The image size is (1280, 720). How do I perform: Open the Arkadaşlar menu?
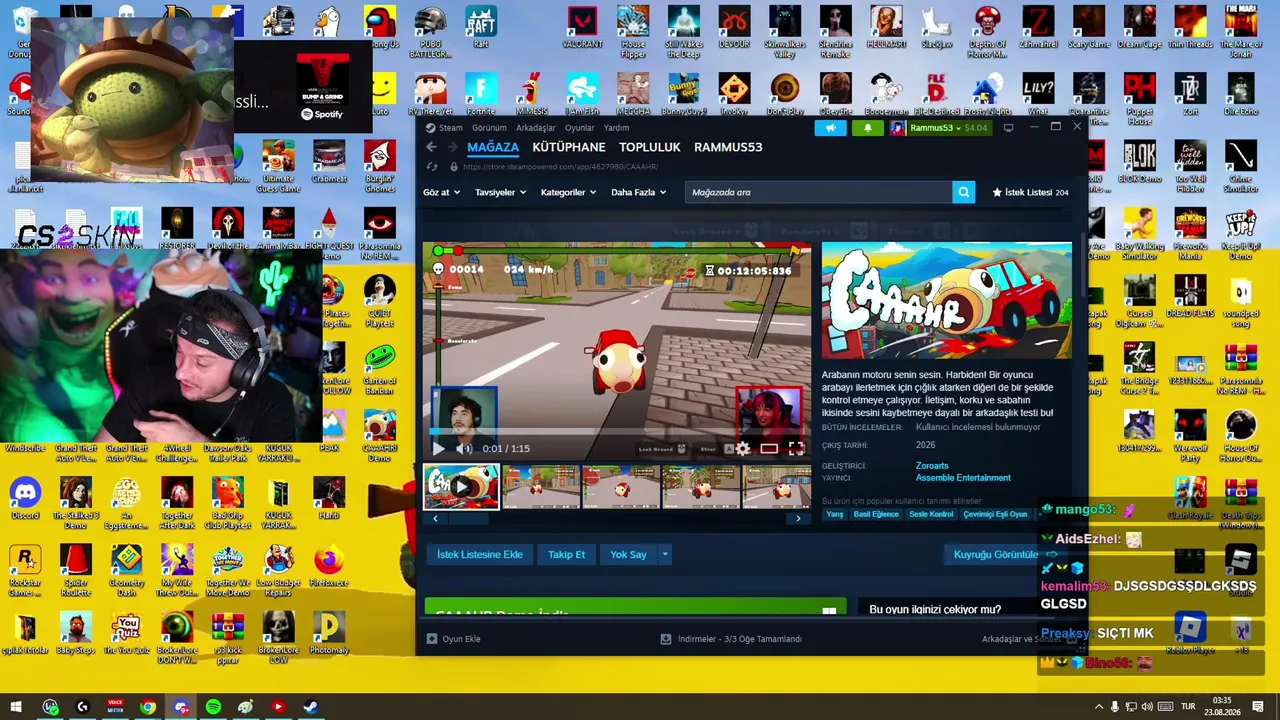pos(535,128)
